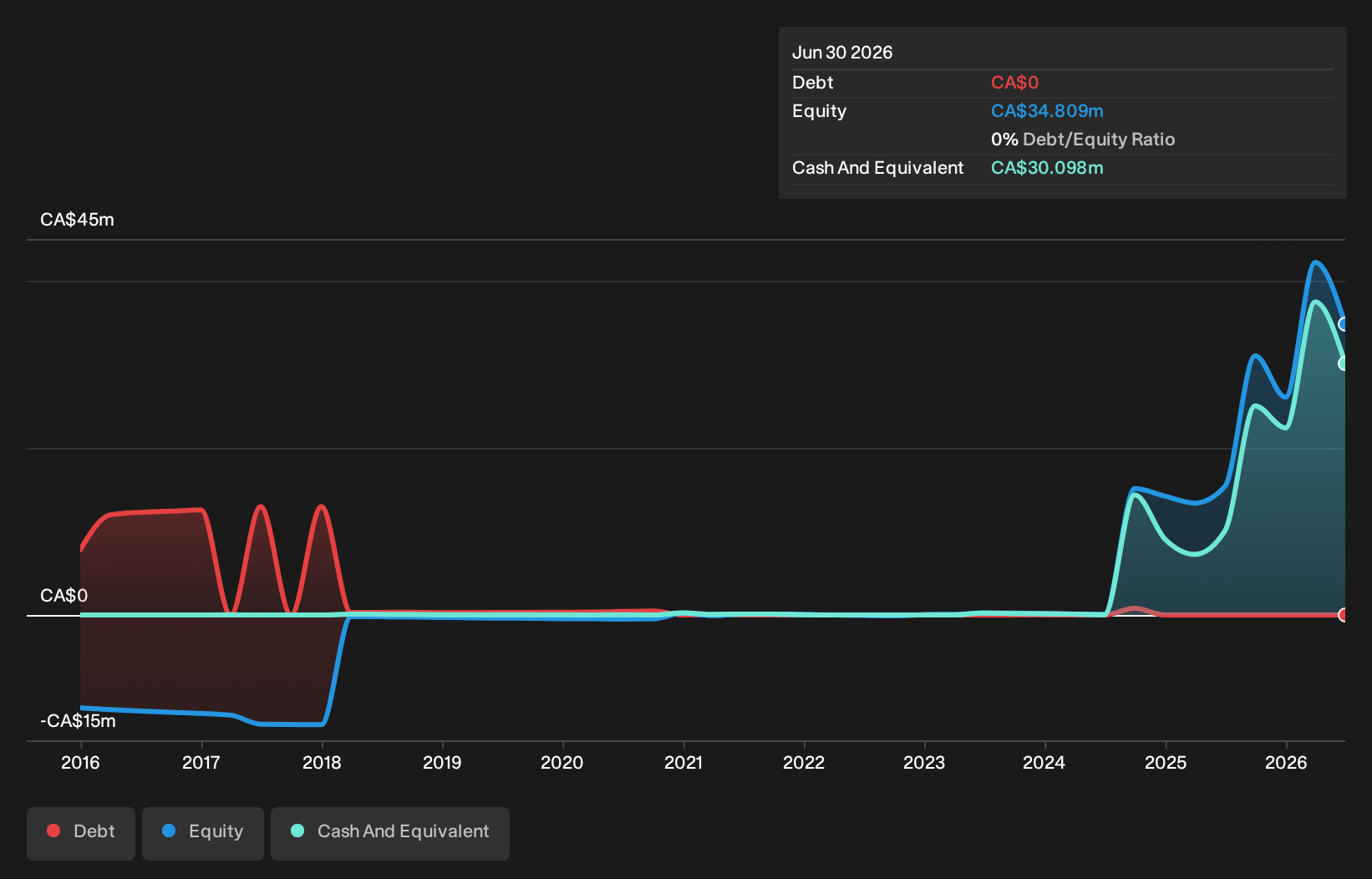The image size is (1372, 879).
Task: Click the 2023 x-axis label
Action: [x=924, y=762]
